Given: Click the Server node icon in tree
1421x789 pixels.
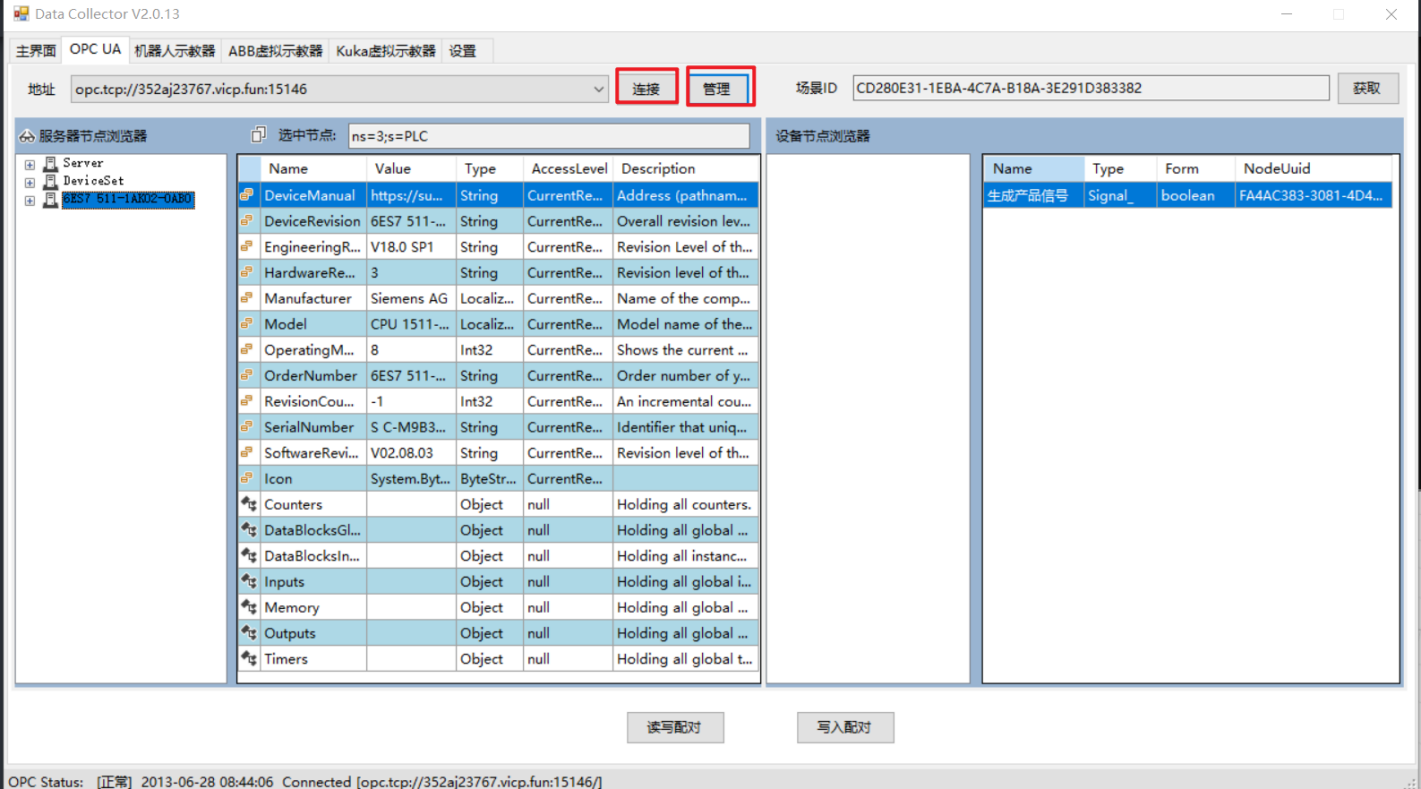Looking at the screenshot, I should 50,164.
